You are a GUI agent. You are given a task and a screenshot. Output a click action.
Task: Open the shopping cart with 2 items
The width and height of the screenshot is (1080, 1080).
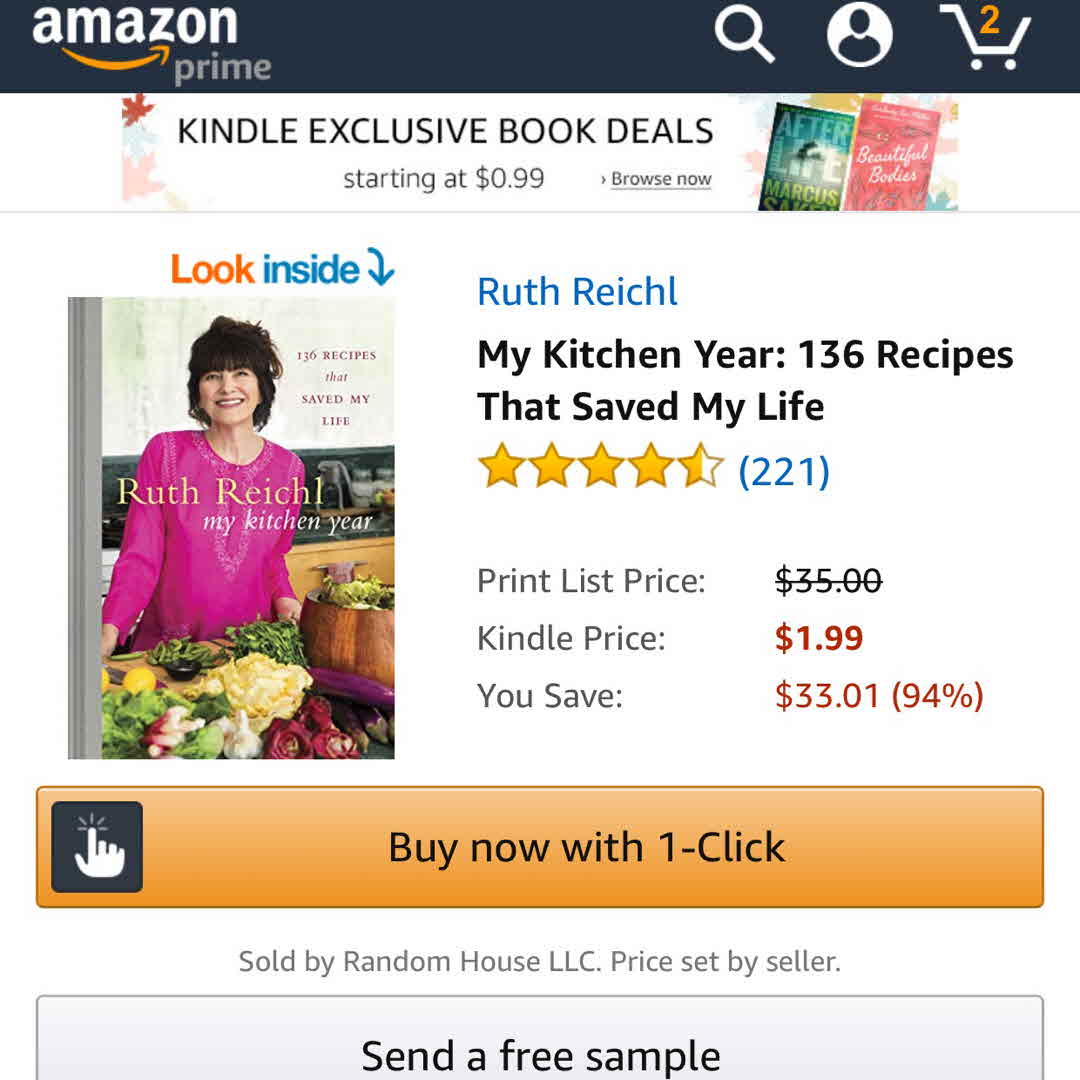986,37
